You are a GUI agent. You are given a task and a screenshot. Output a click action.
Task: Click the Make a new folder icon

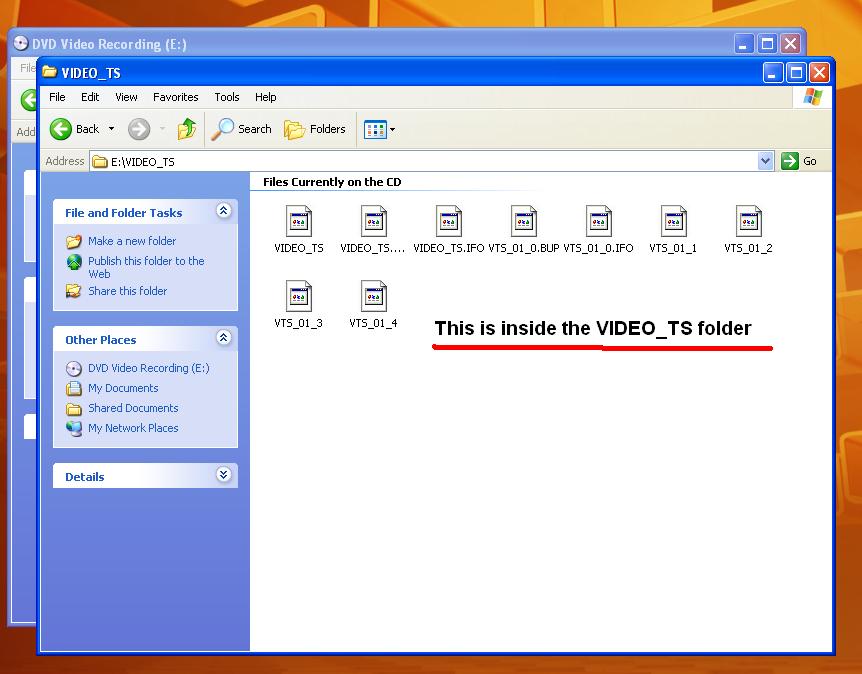74,241
